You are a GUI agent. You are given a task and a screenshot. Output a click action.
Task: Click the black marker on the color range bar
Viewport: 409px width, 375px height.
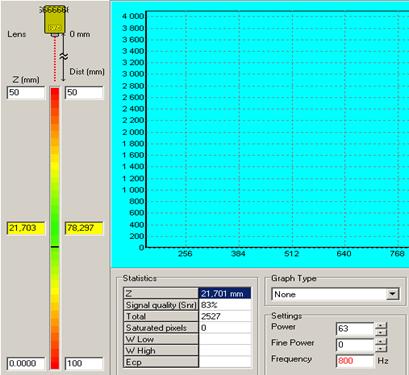(x=55, y=247)
